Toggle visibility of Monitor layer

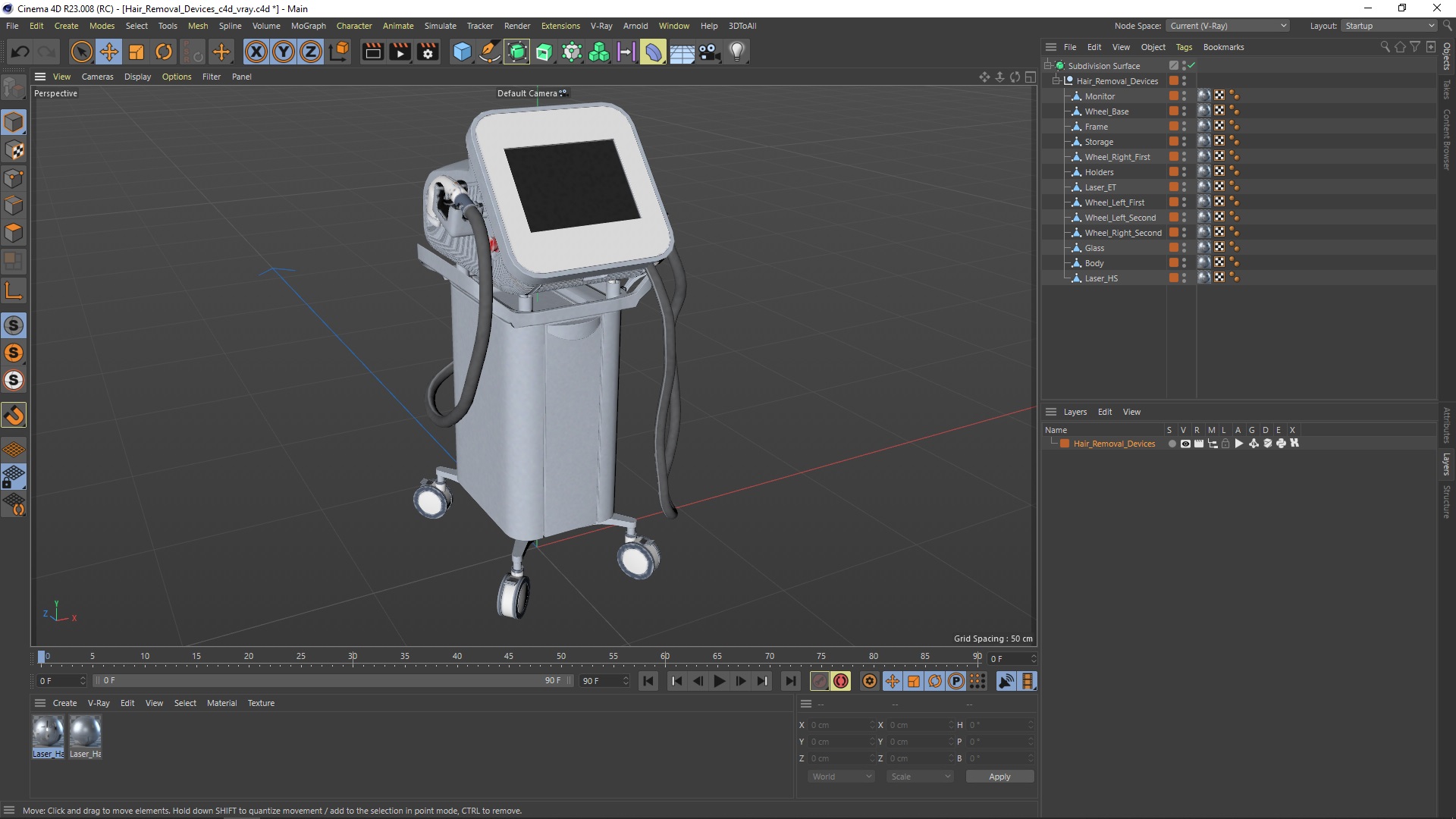tap(1184, 93)
